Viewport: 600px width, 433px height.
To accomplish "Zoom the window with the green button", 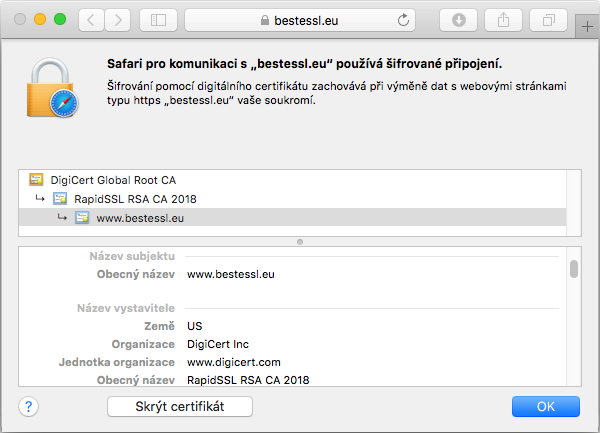I will pos(60,19).
